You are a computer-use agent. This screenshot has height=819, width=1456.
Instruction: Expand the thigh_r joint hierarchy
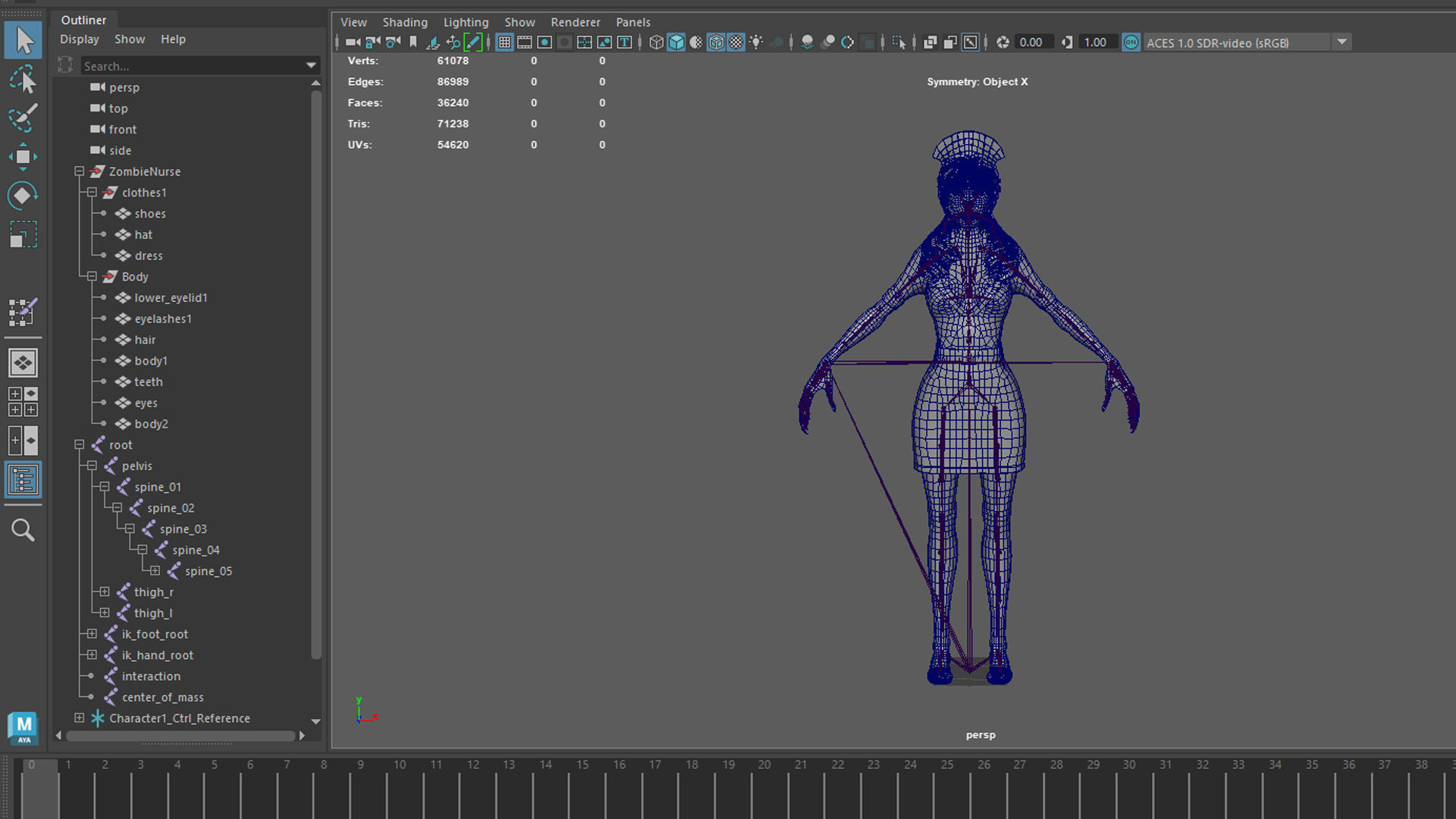tap(104, 591)
